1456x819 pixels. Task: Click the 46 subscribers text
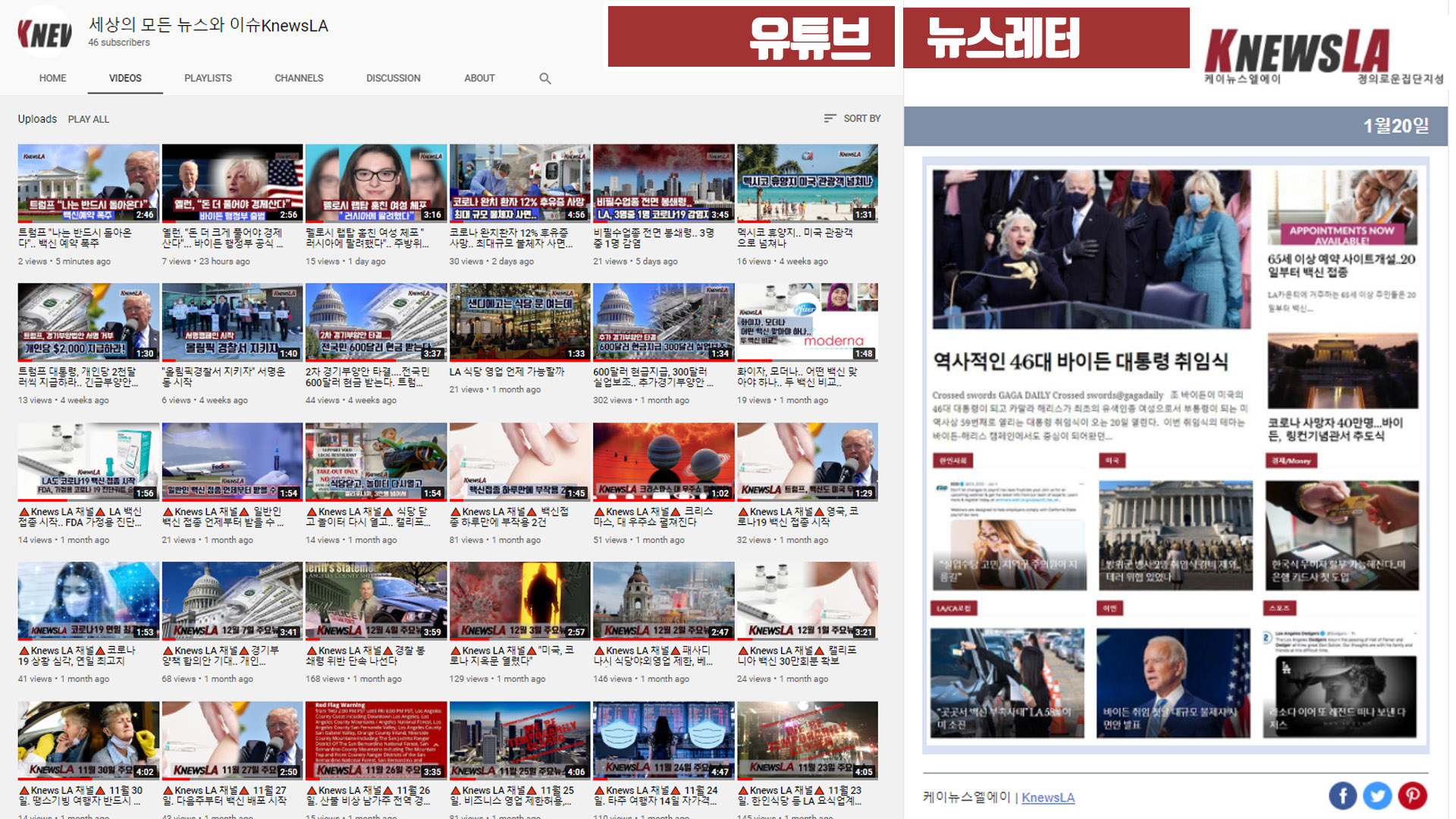(x=119, y=42)
